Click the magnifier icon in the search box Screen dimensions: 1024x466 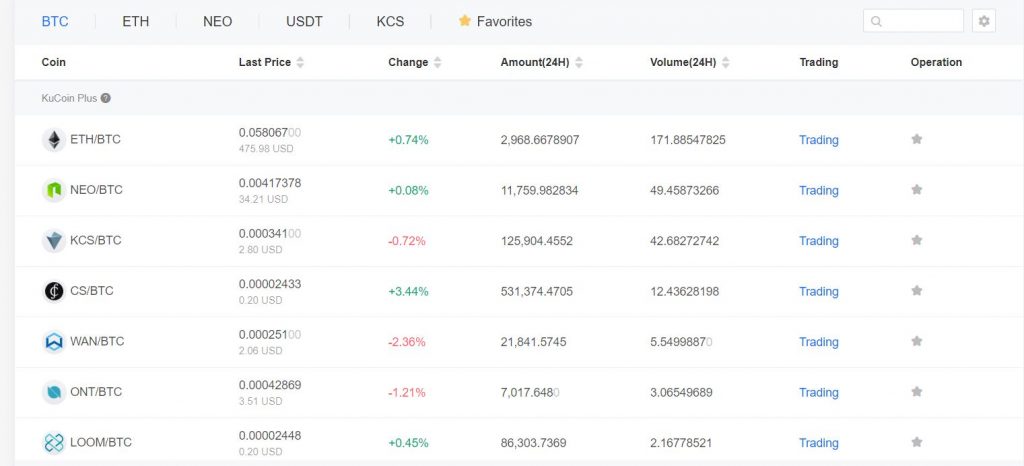[x=876, y=22]
